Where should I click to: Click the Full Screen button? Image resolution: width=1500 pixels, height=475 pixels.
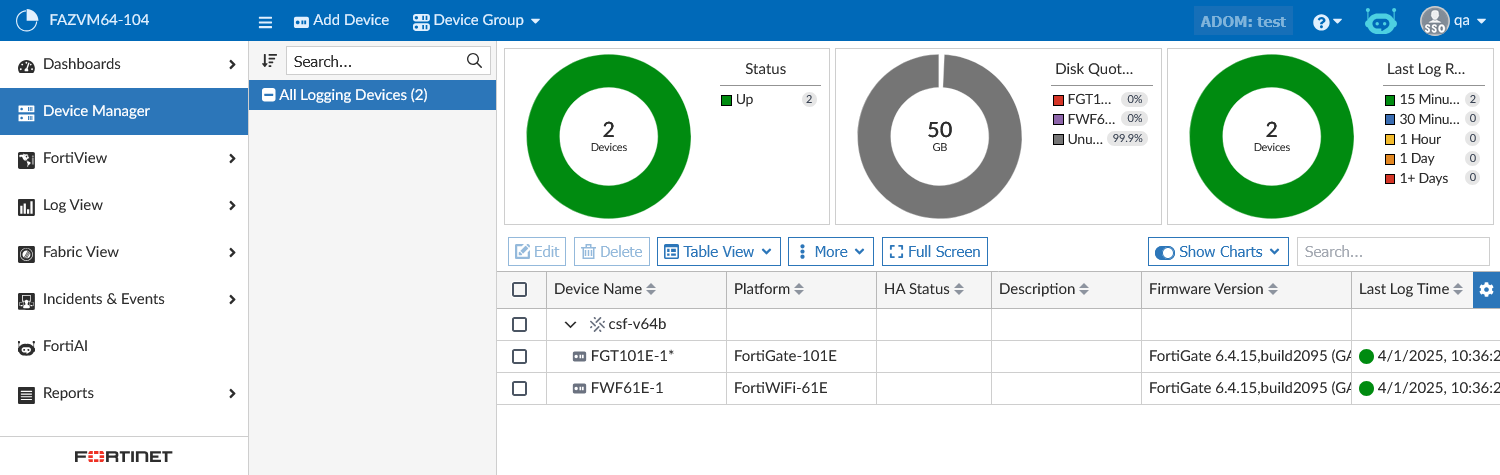point(935,252)
